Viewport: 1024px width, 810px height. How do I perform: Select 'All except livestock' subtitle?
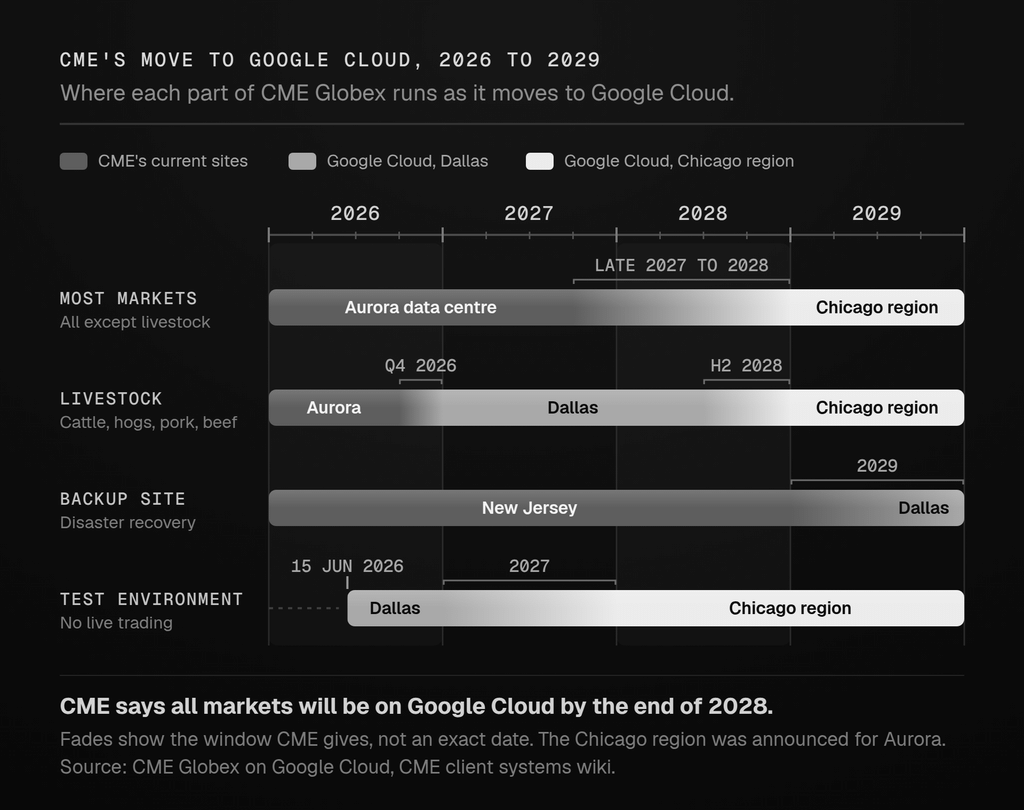coord(135,322)
